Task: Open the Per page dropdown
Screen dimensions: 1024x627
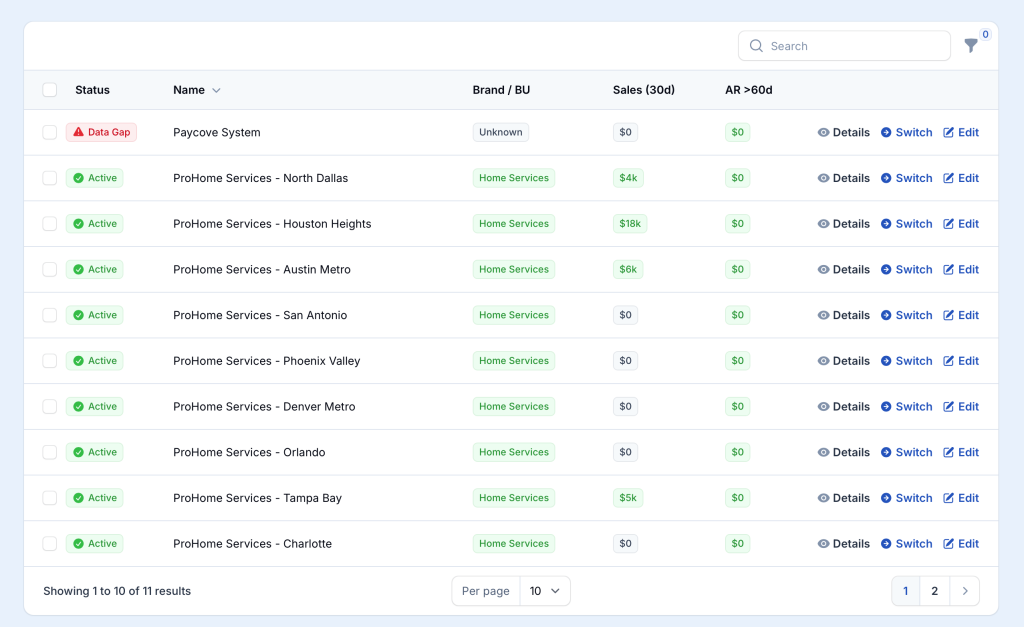Action: click(545, 591)
